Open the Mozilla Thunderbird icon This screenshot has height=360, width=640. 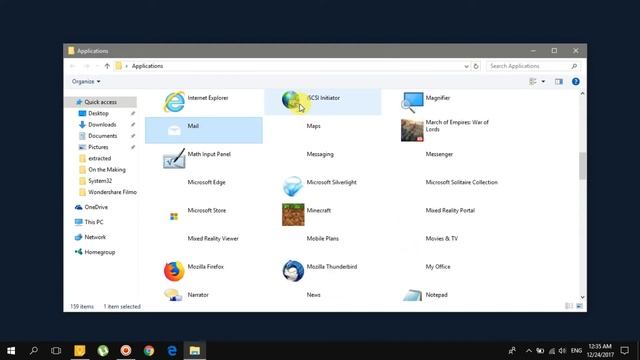coord(293,271)
